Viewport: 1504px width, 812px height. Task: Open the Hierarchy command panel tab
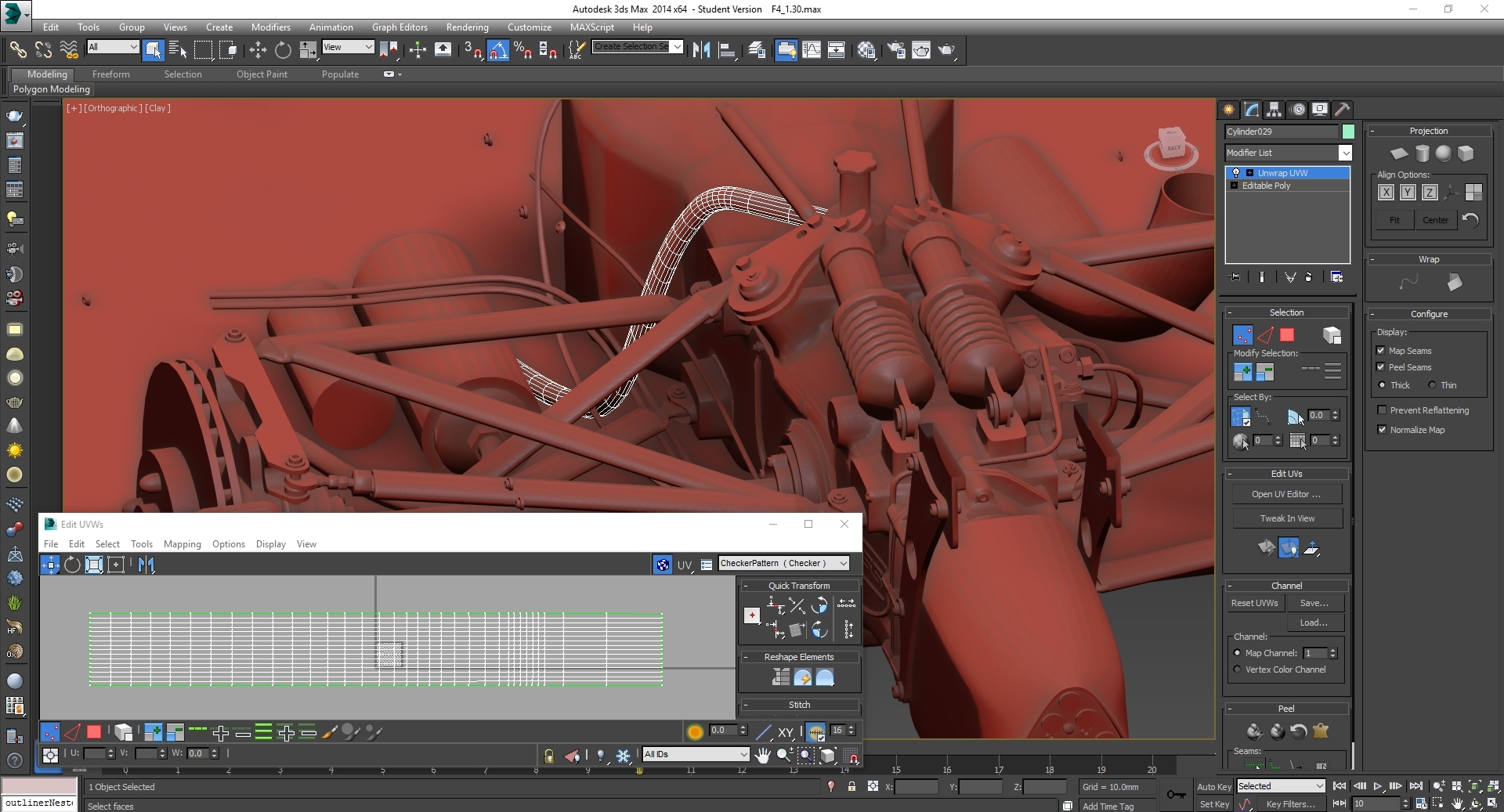(1274, 110)
